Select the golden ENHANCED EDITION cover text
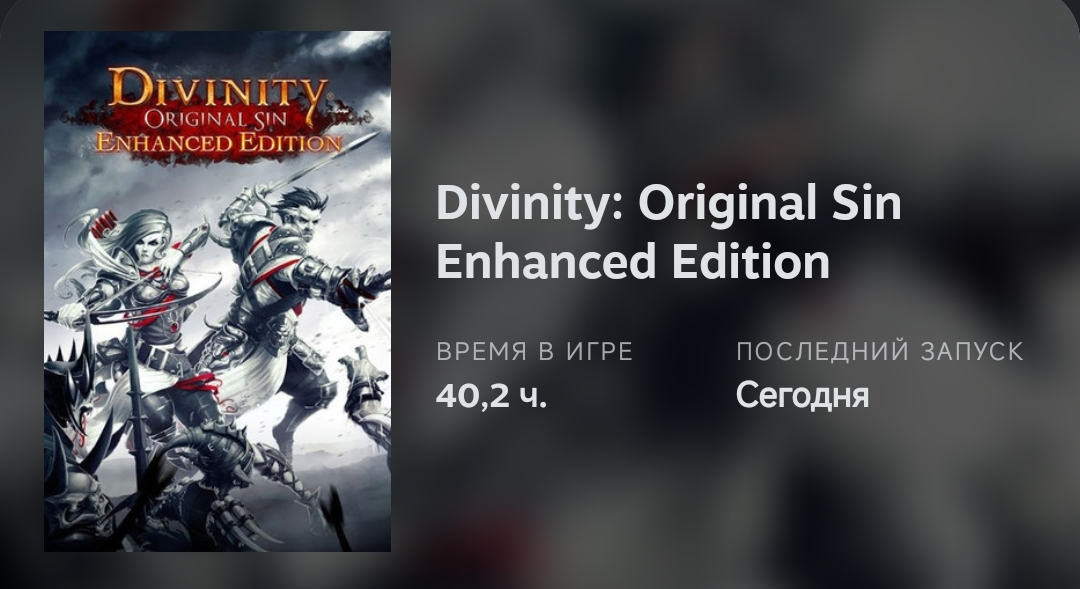The height and width of the screenshot is (589, 1080). [x=219, y=143]
